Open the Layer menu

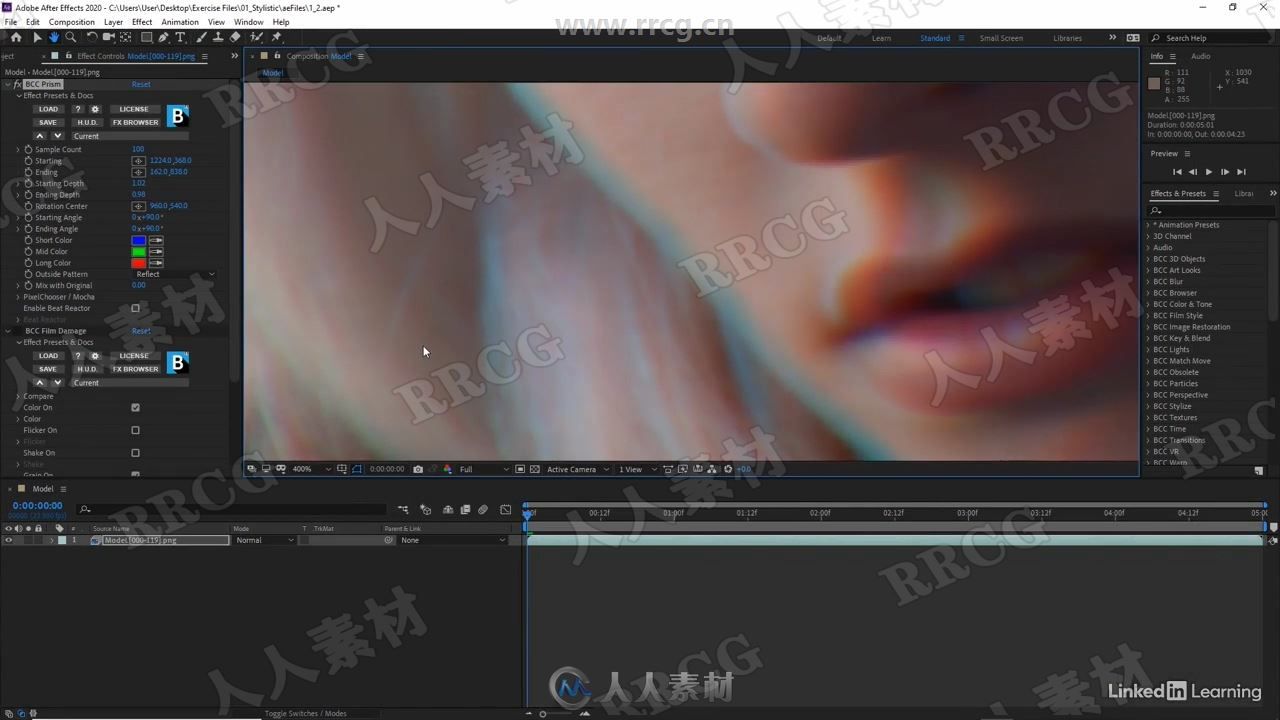[x=114, y=22]
